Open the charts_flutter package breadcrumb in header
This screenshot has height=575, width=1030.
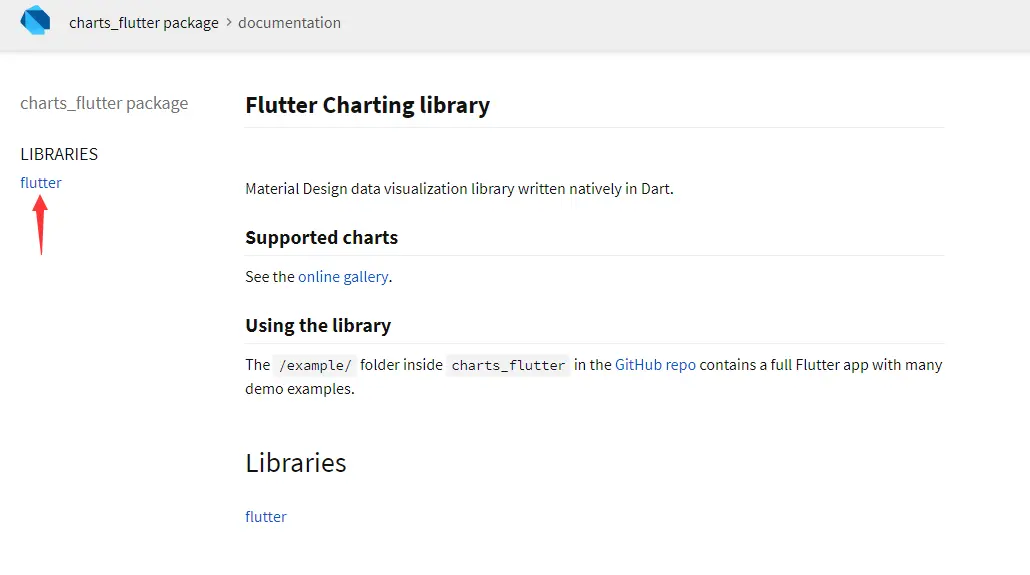pyautogui.click(x=144, y=23)
